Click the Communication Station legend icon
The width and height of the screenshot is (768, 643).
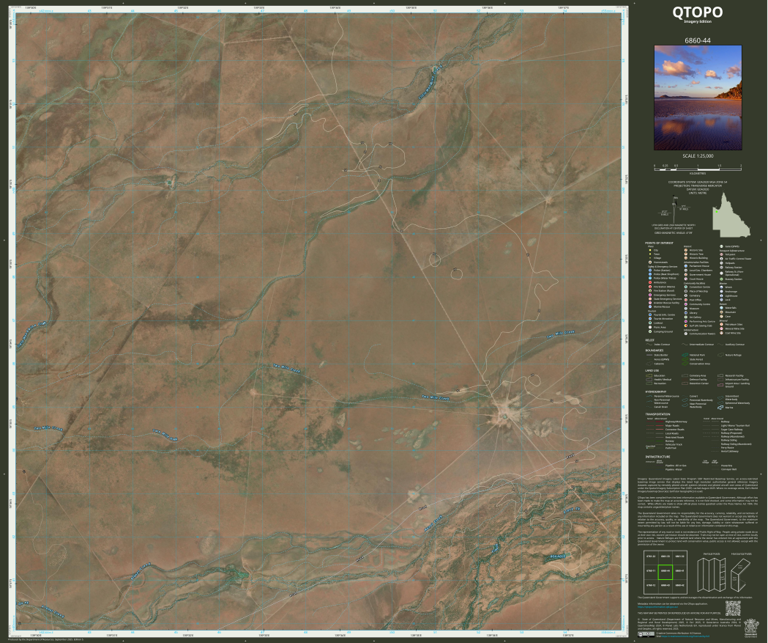coord(686,333)
